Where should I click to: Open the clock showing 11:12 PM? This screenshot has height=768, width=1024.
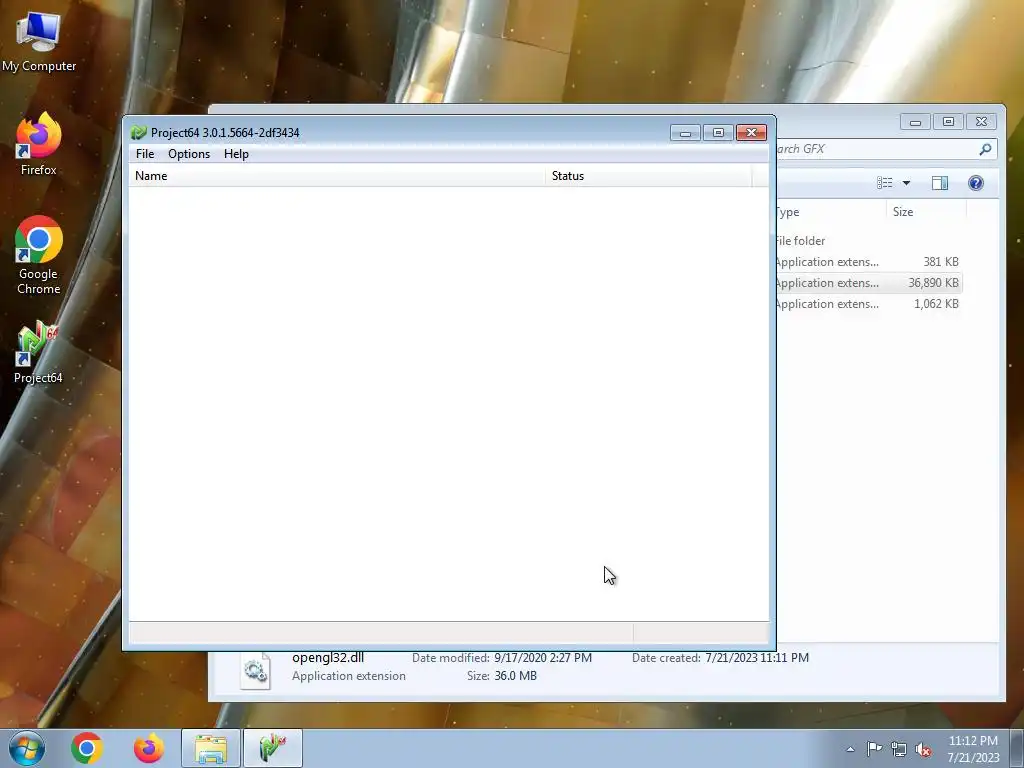point(973,749)
